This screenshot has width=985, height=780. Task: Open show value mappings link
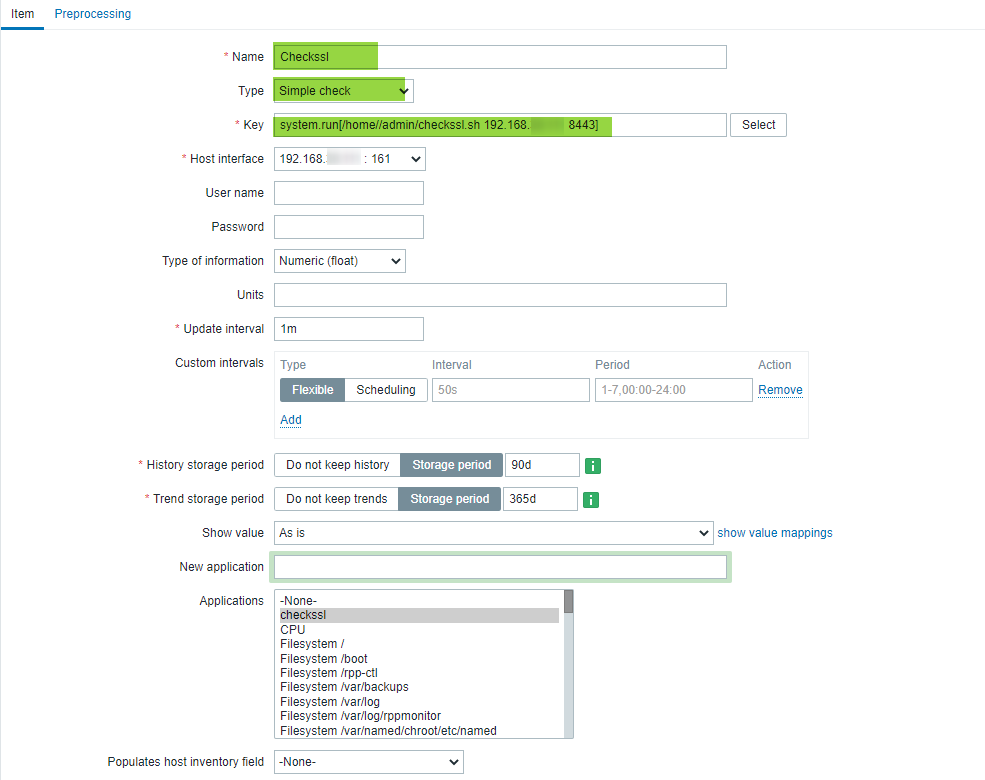tap(775, 533)
